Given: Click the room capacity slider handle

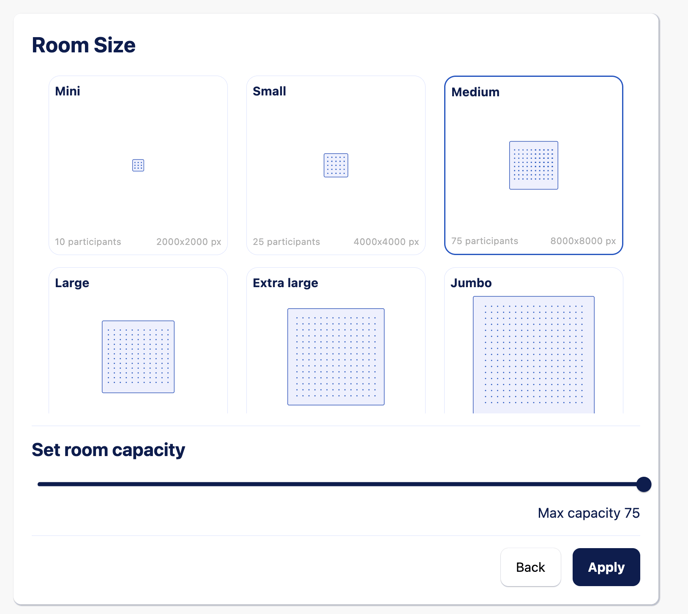Looking at the screenshot, I should 644,485.
